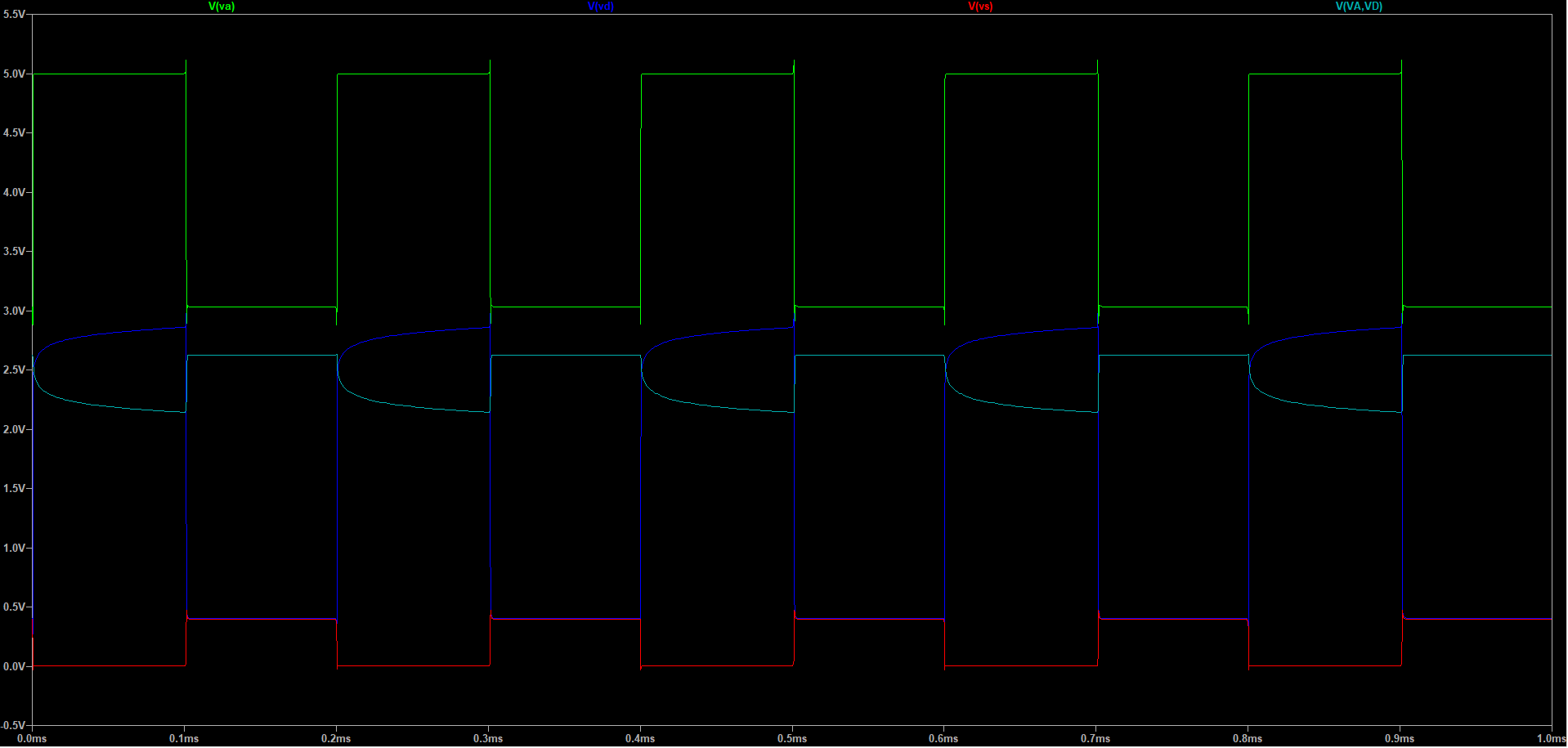Screen dimensions: 1568x748
Task: Click the 4.0V vertical axis label
Action: point(14,192)
